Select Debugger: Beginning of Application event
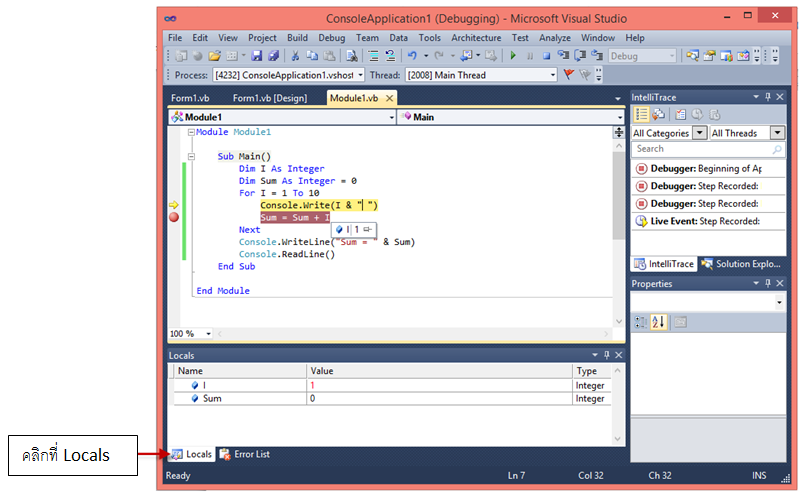804x497 pixels. tap(708, 168)
